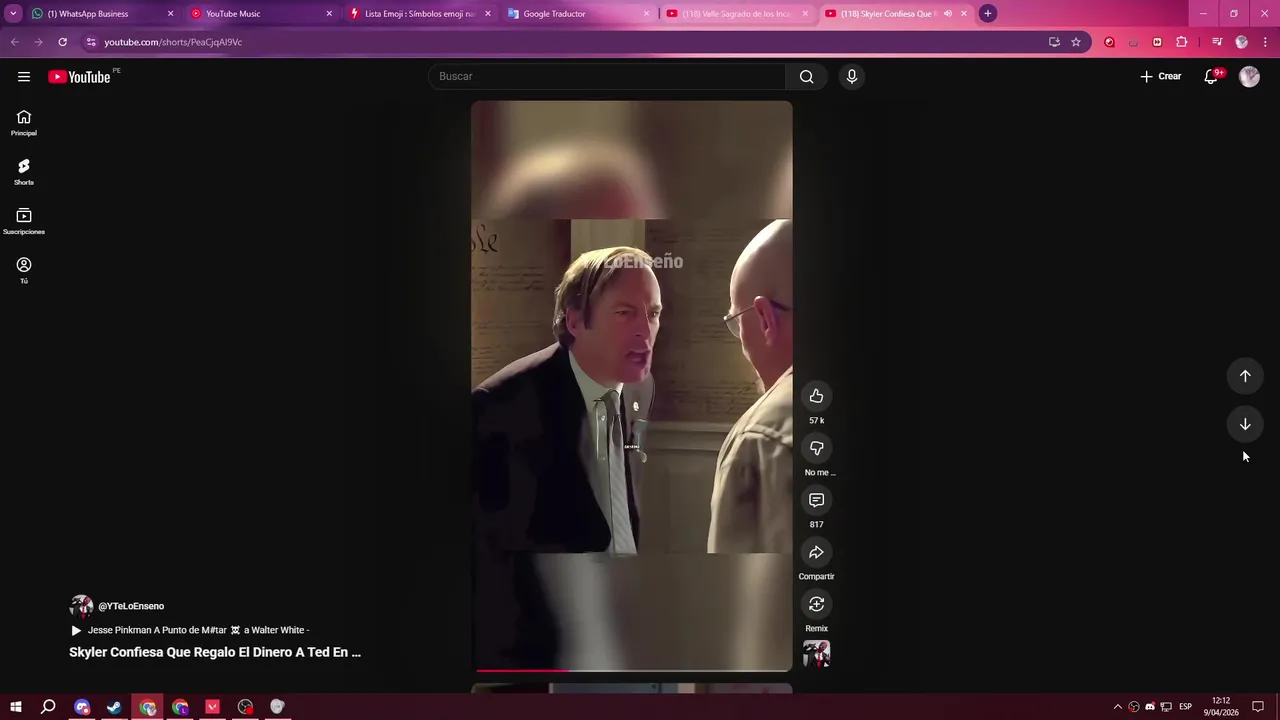Start voice search with the microphone

(851, 77)
